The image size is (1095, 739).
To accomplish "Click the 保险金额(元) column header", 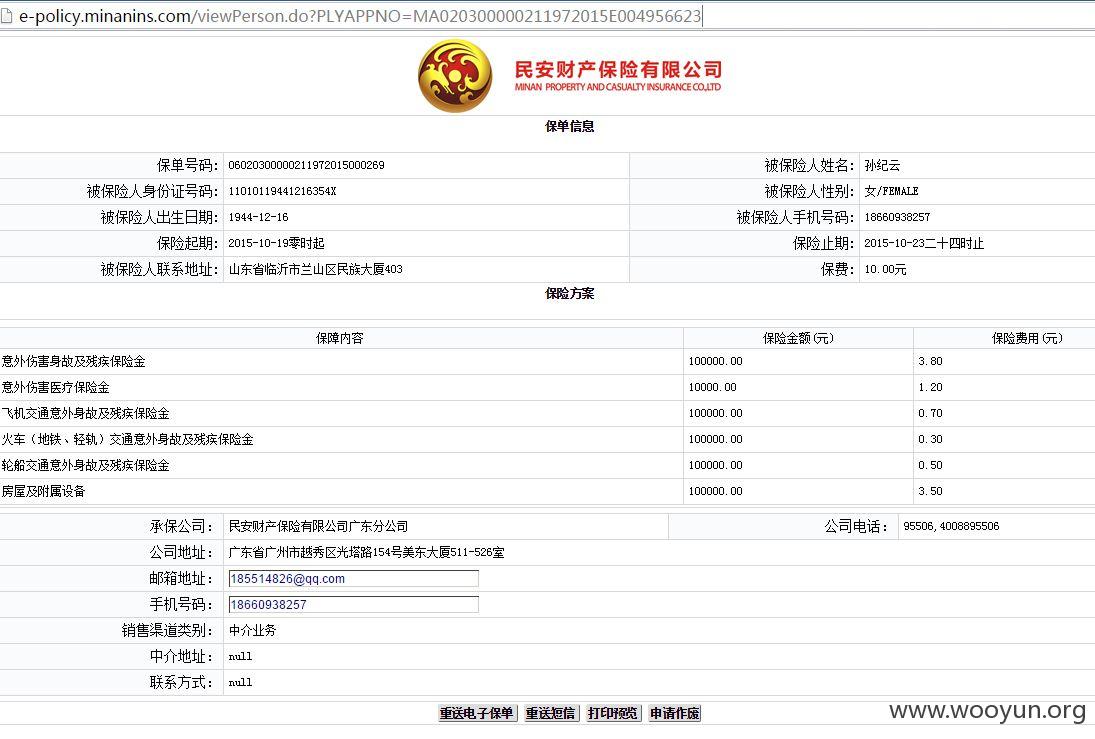I will coord(798,338).
